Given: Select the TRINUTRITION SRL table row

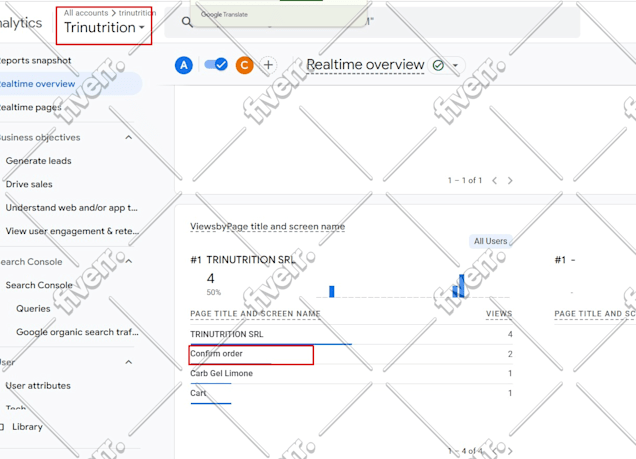Looking at the screenshot, I should coord(351,334).
